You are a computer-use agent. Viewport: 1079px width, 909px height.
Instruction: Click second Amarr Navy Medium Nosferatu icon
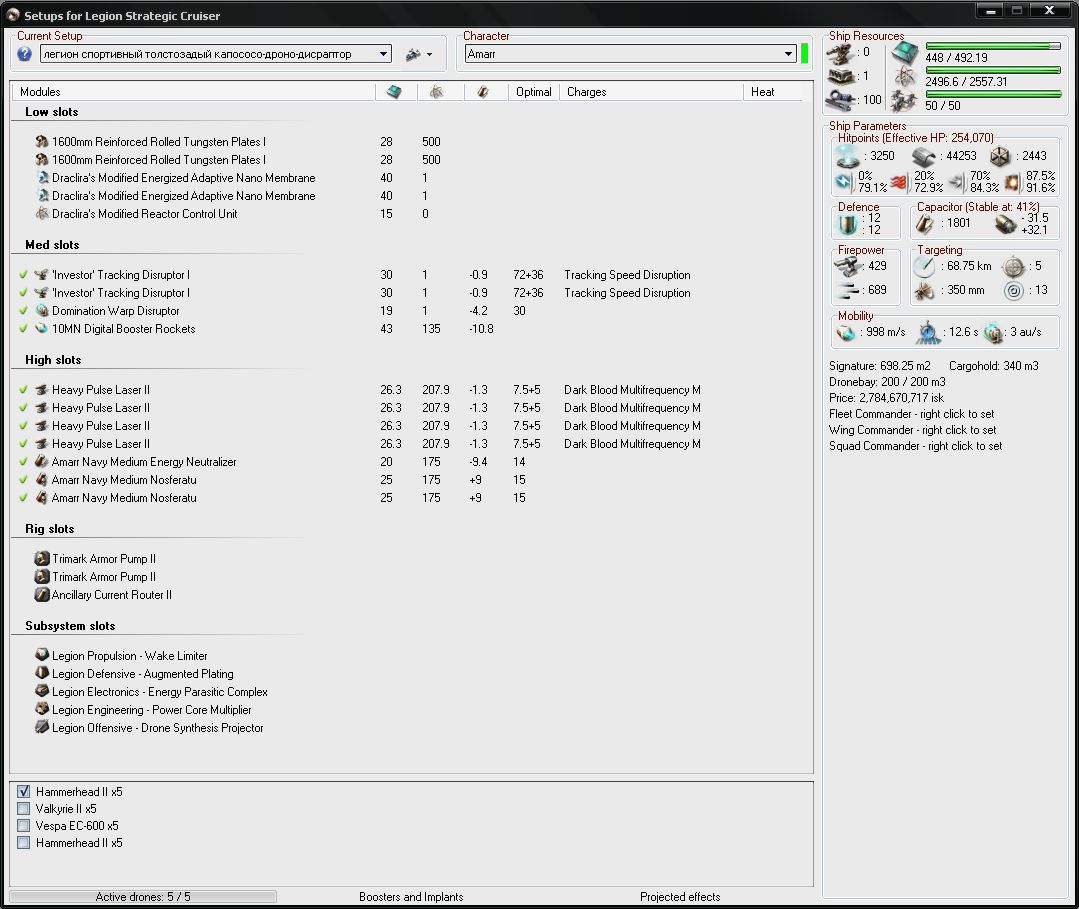(x=42, y=497)
